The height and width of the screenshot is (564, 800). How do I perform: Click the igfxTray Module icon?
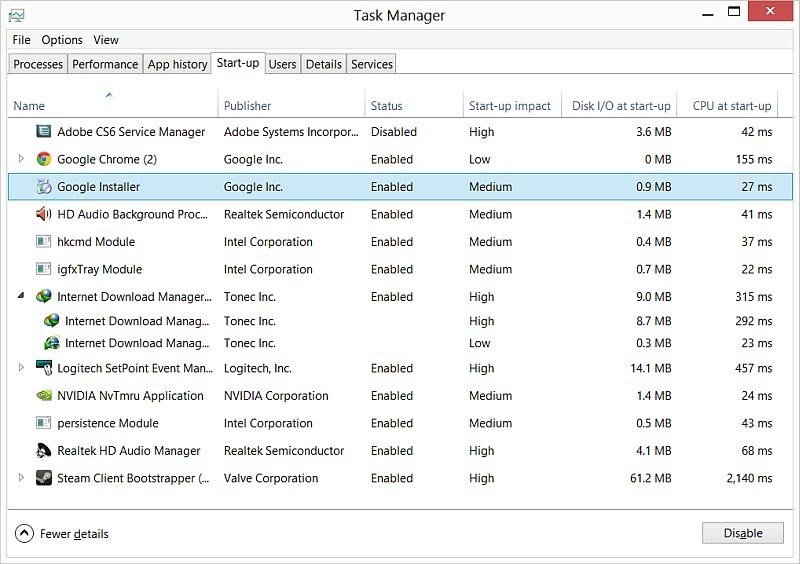click(x=44, y=269)
